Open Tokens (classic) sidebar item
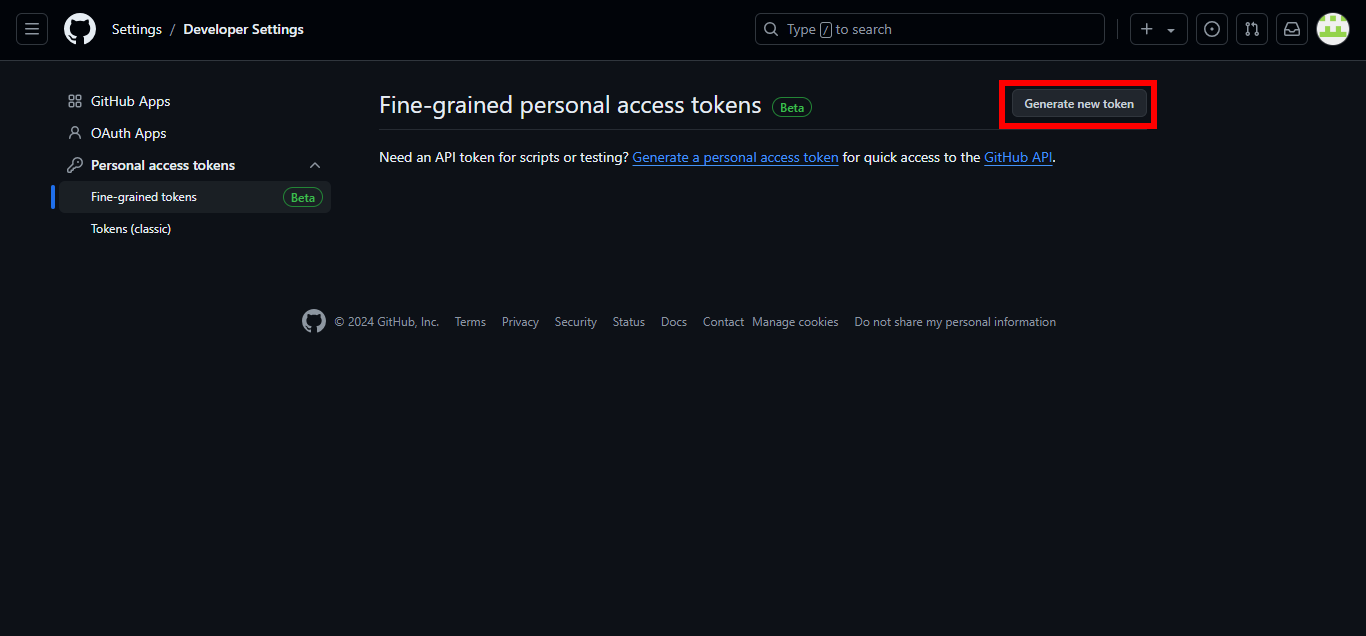The image size is (1366, 636). point(131,229)
